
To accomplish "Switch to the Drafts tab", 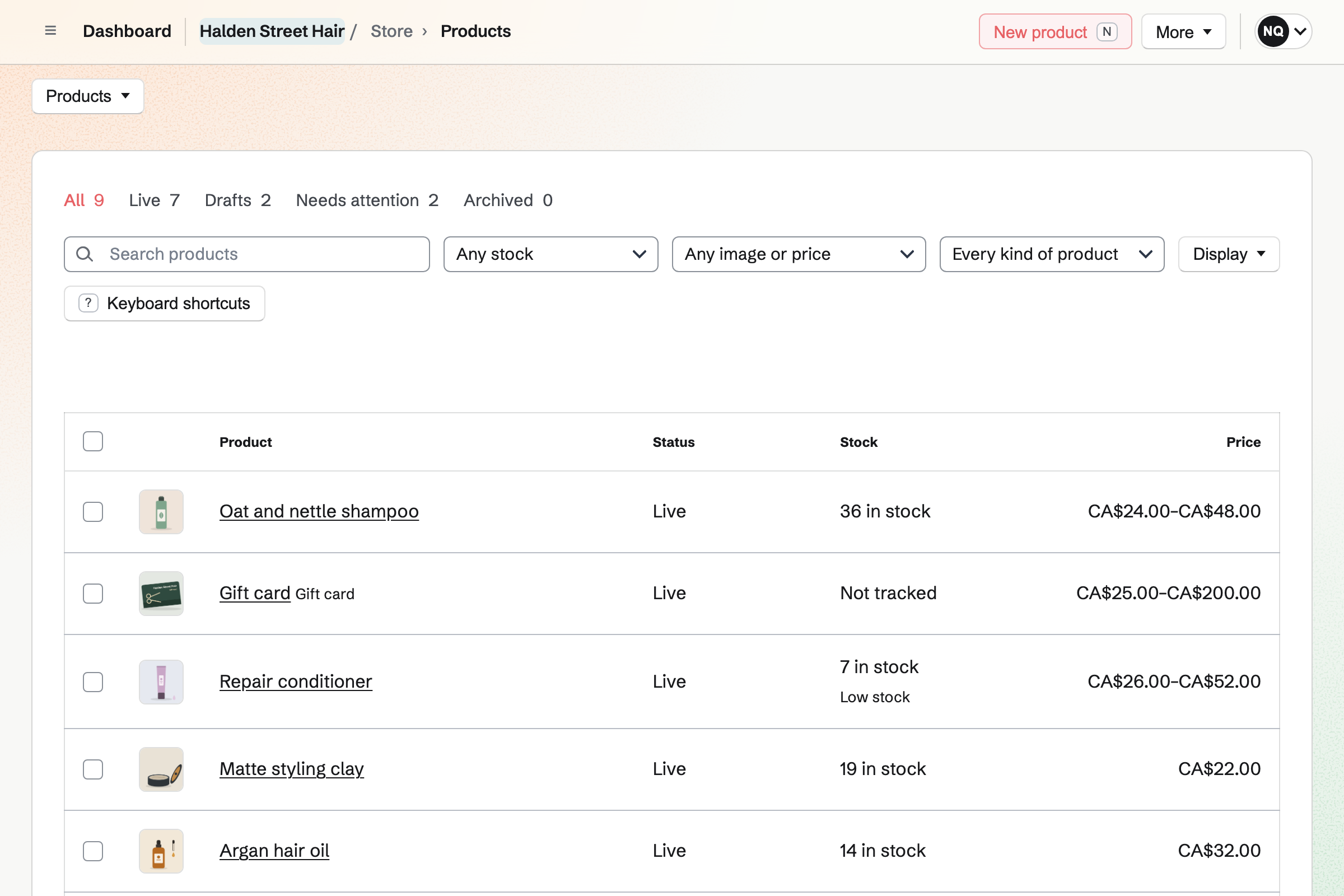I will [237, 200].
